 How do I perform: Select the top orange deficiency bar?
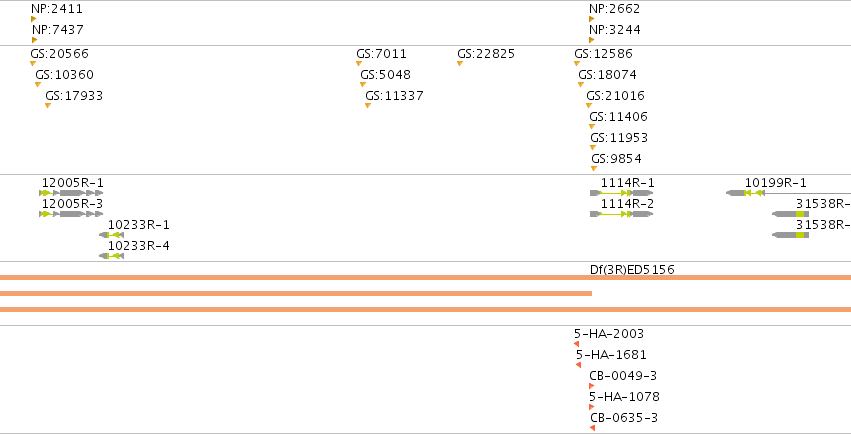coord(426,278)
